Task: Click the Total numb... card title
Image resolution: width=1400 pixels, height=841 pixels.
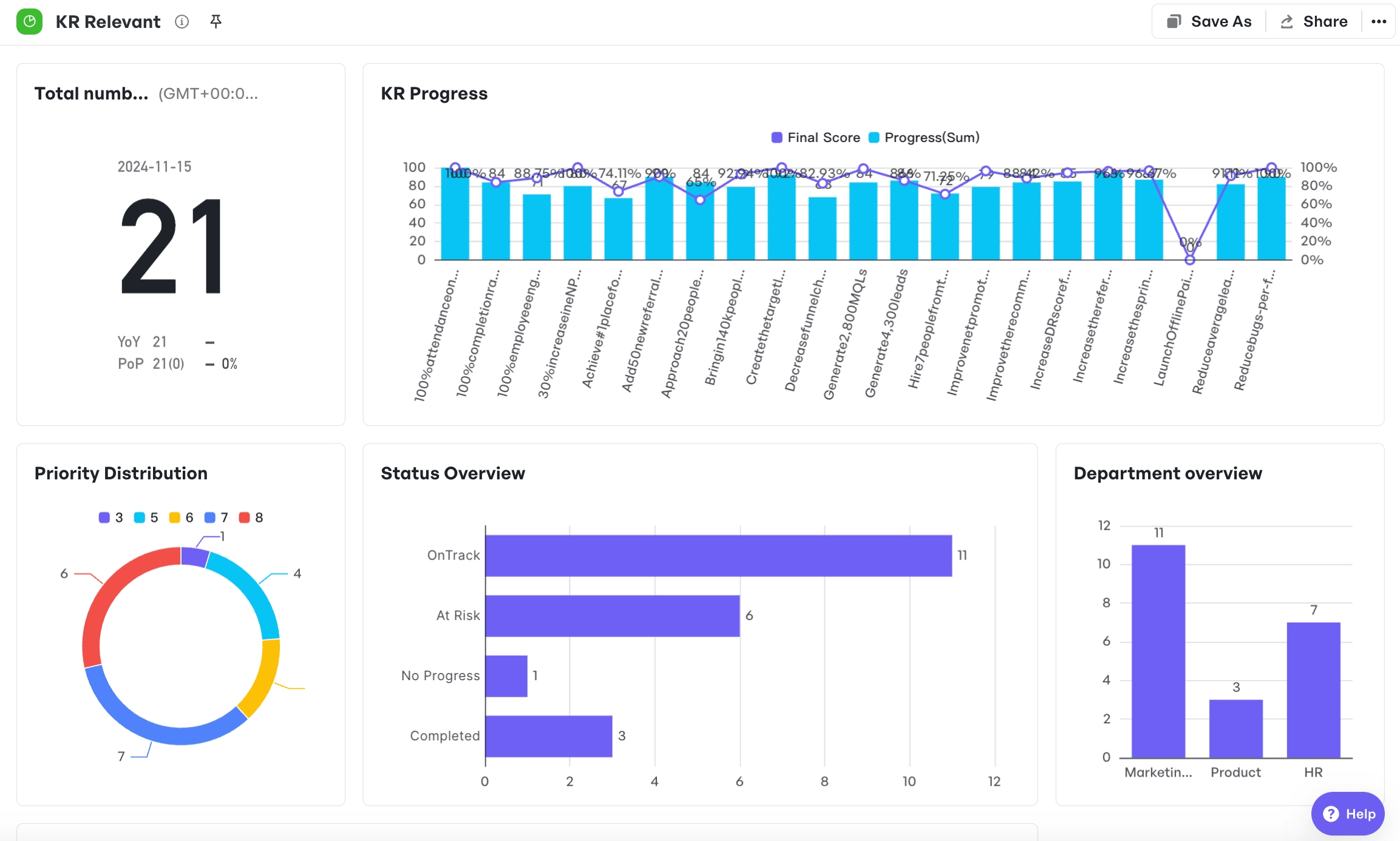Action: [x=91, y=93]
